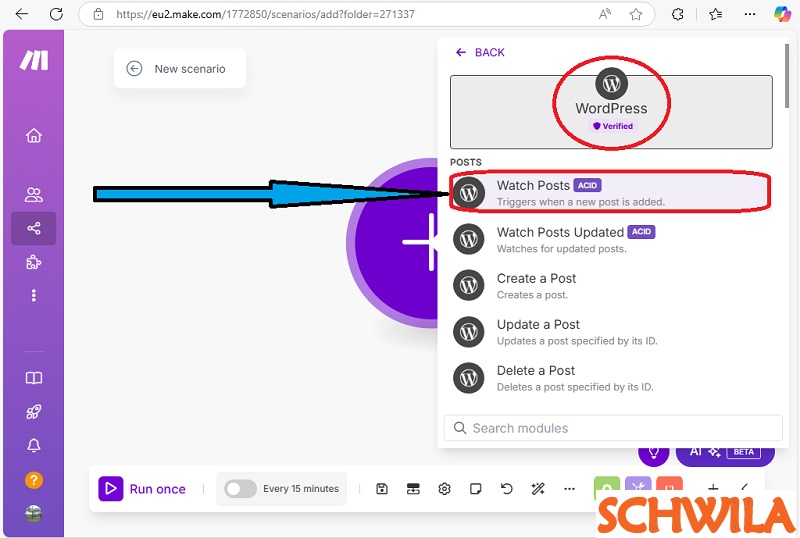Select the Scenarios share icon in the sidebar
This screenshot has height=538, width=800.
click(34, 228)
